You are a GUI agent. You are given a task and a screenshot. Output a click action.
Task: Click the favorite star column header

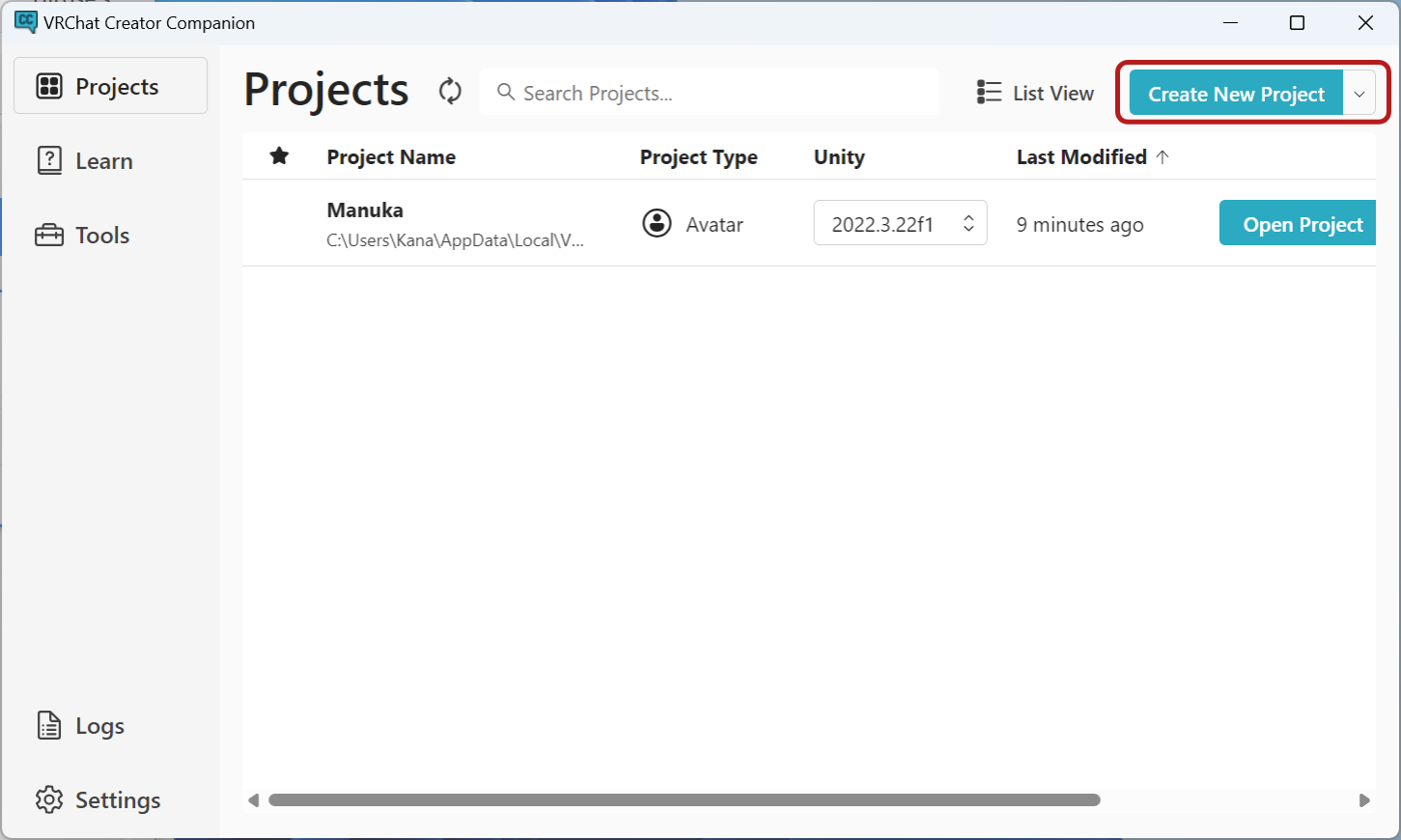point(279,155)
